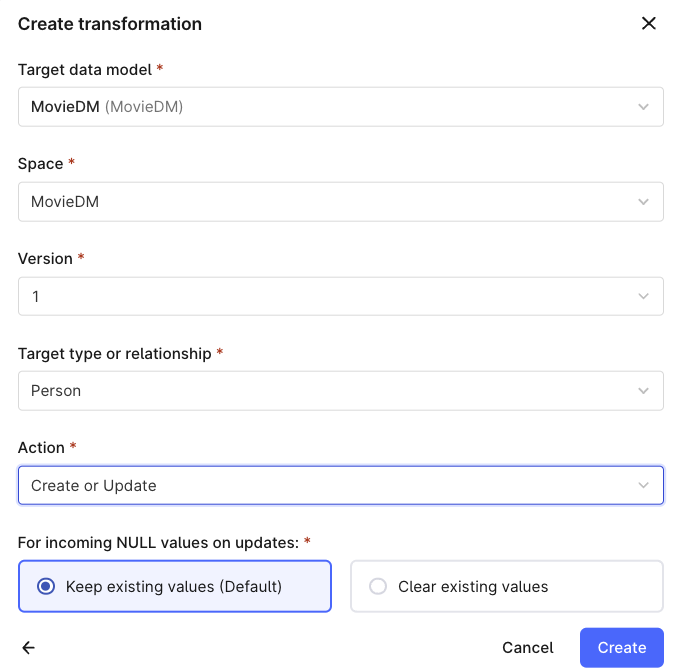
Task: Click the For incoming NULL values label
Action: pos(158,543)
